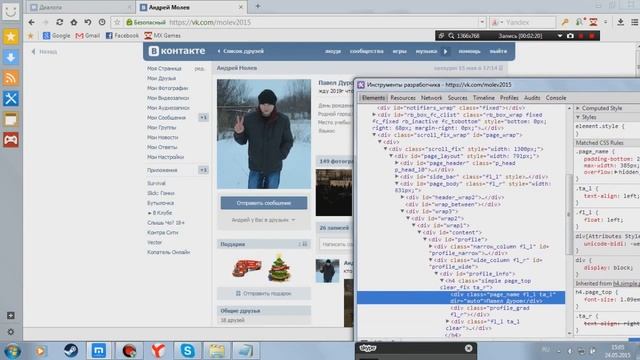Screen dimensions: 640x360
Task: Open the friend status dropdown under avatar
Action: point(263,220)
